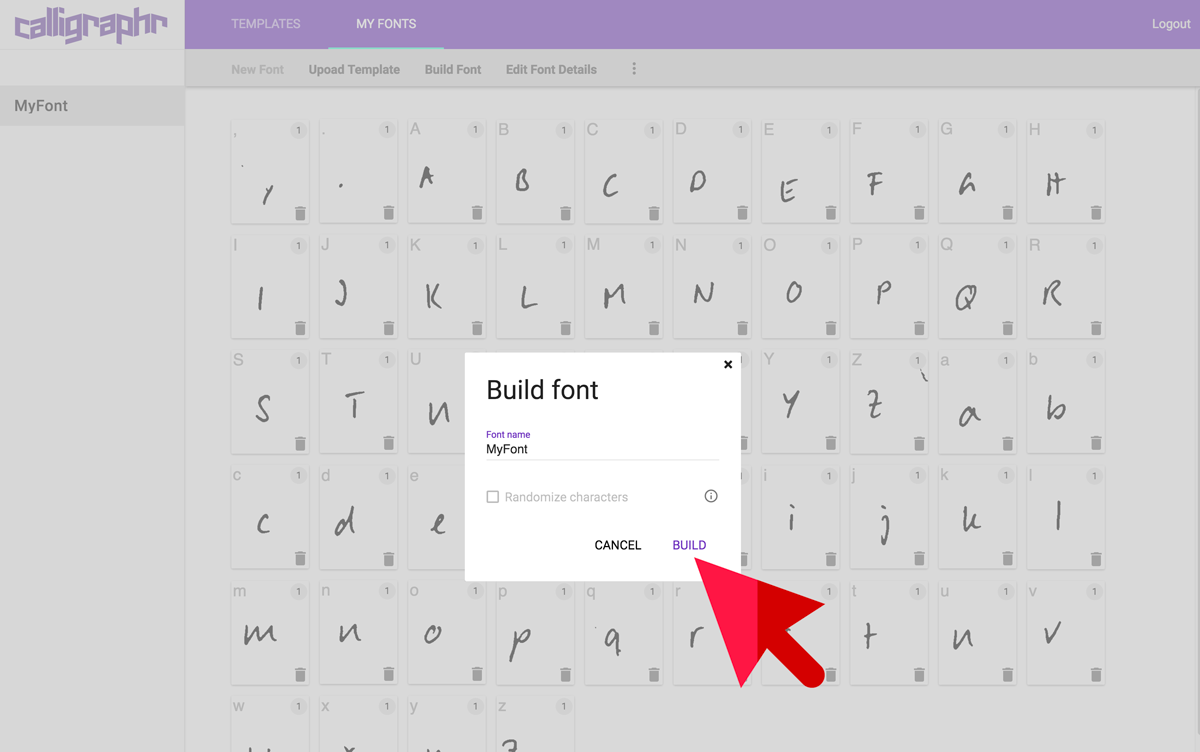Delete the letter Q glyph
Image resolution: width=1200 pixels, height=752 pixels.
click(1007, 328)
